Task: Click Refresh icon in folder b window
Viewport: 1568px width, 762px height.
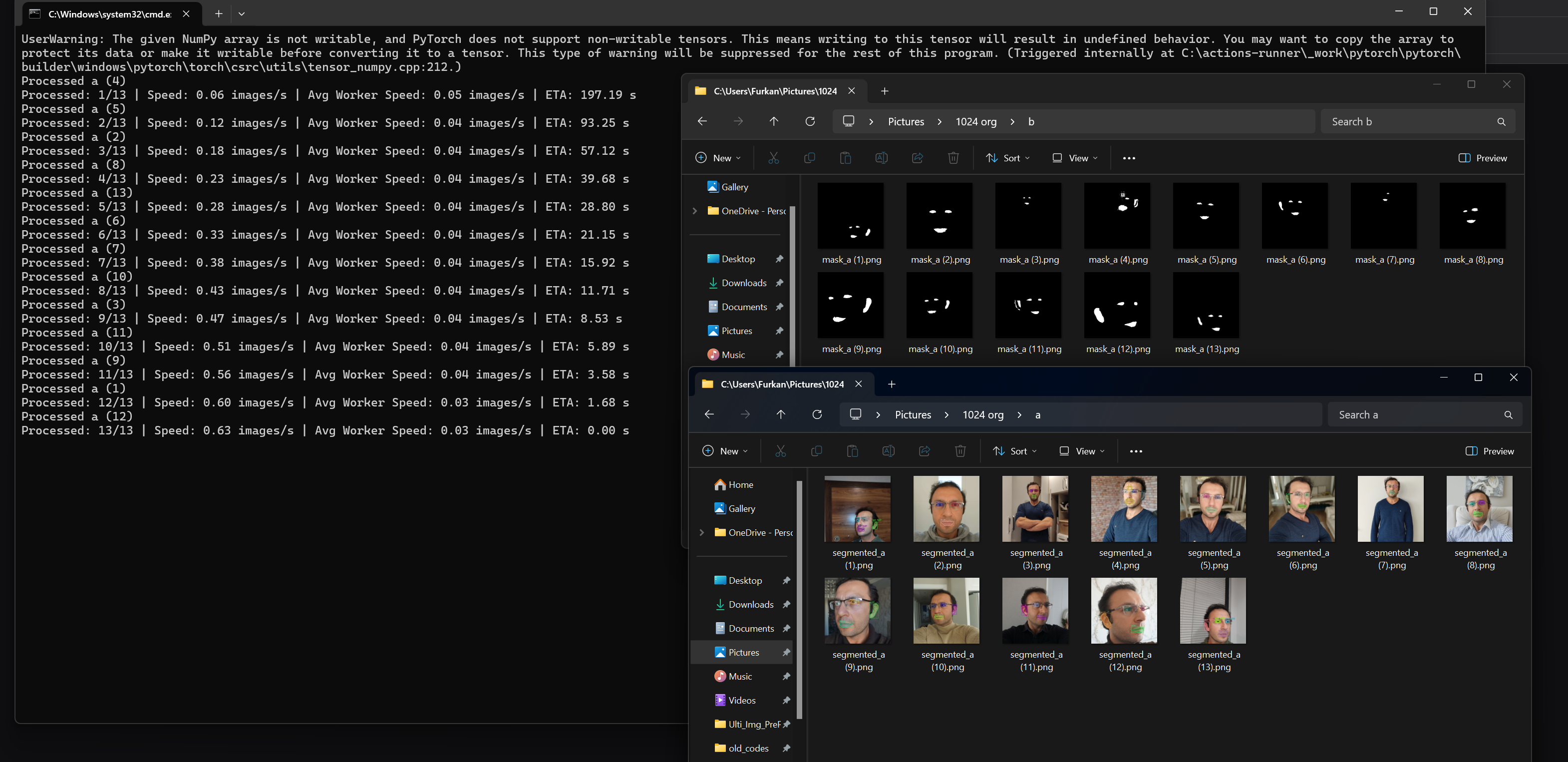Action: 810,122
